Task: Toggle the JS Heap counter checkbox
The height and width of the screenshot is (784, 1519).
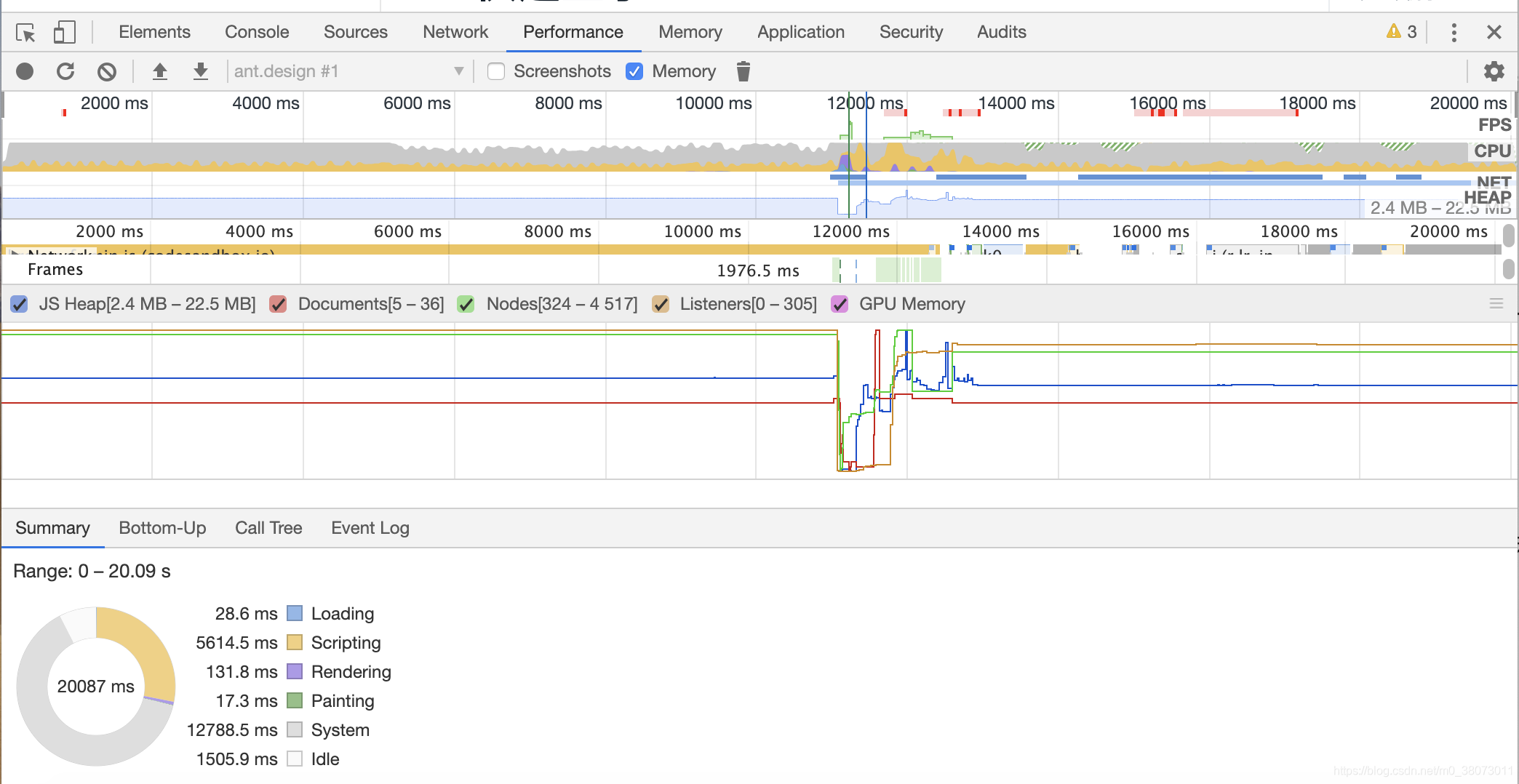Action: (20, 304)
